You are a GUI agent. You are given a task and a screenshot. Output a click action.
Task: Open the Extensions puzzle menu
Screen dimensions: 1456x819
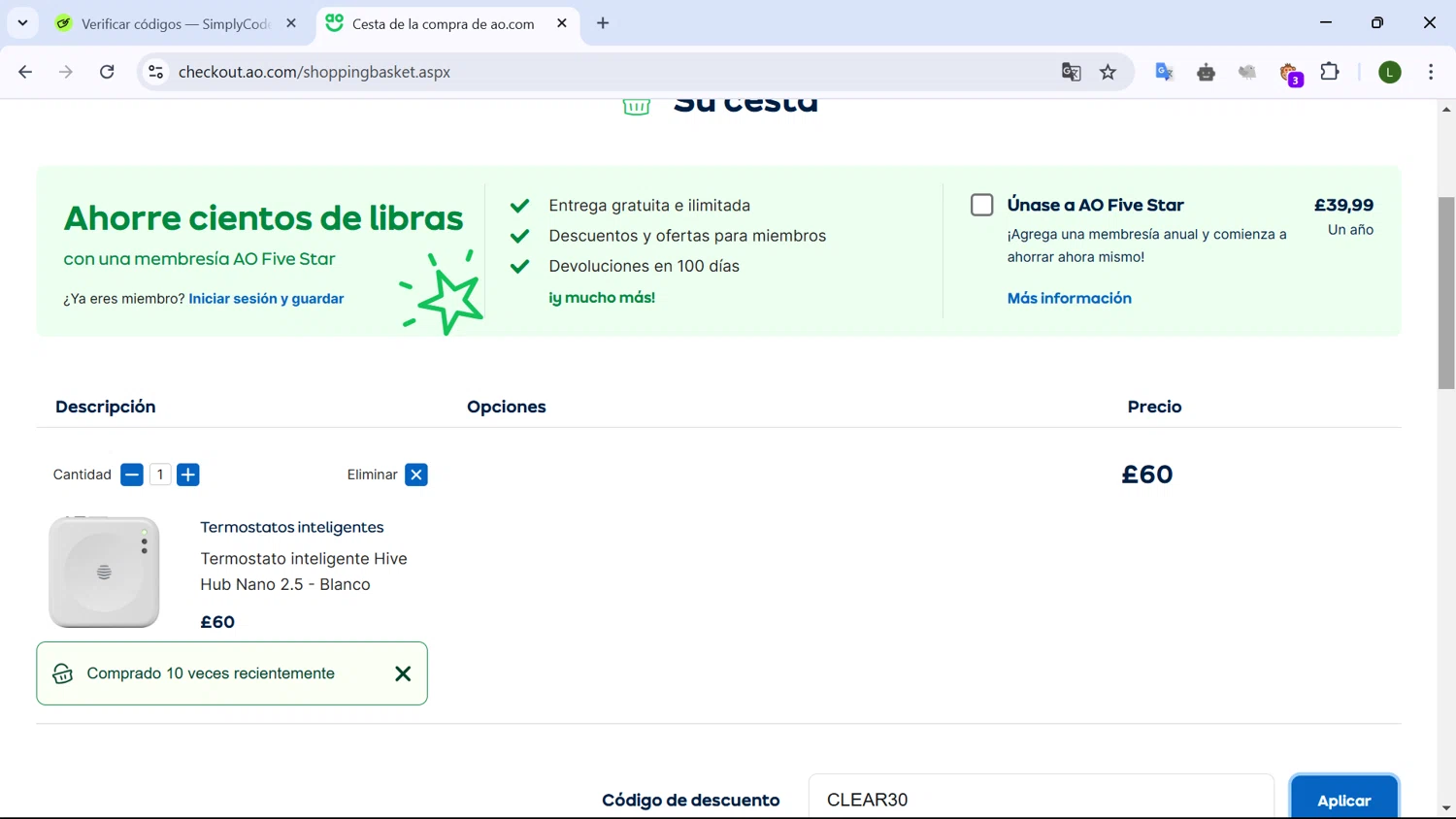[1330, 72]
